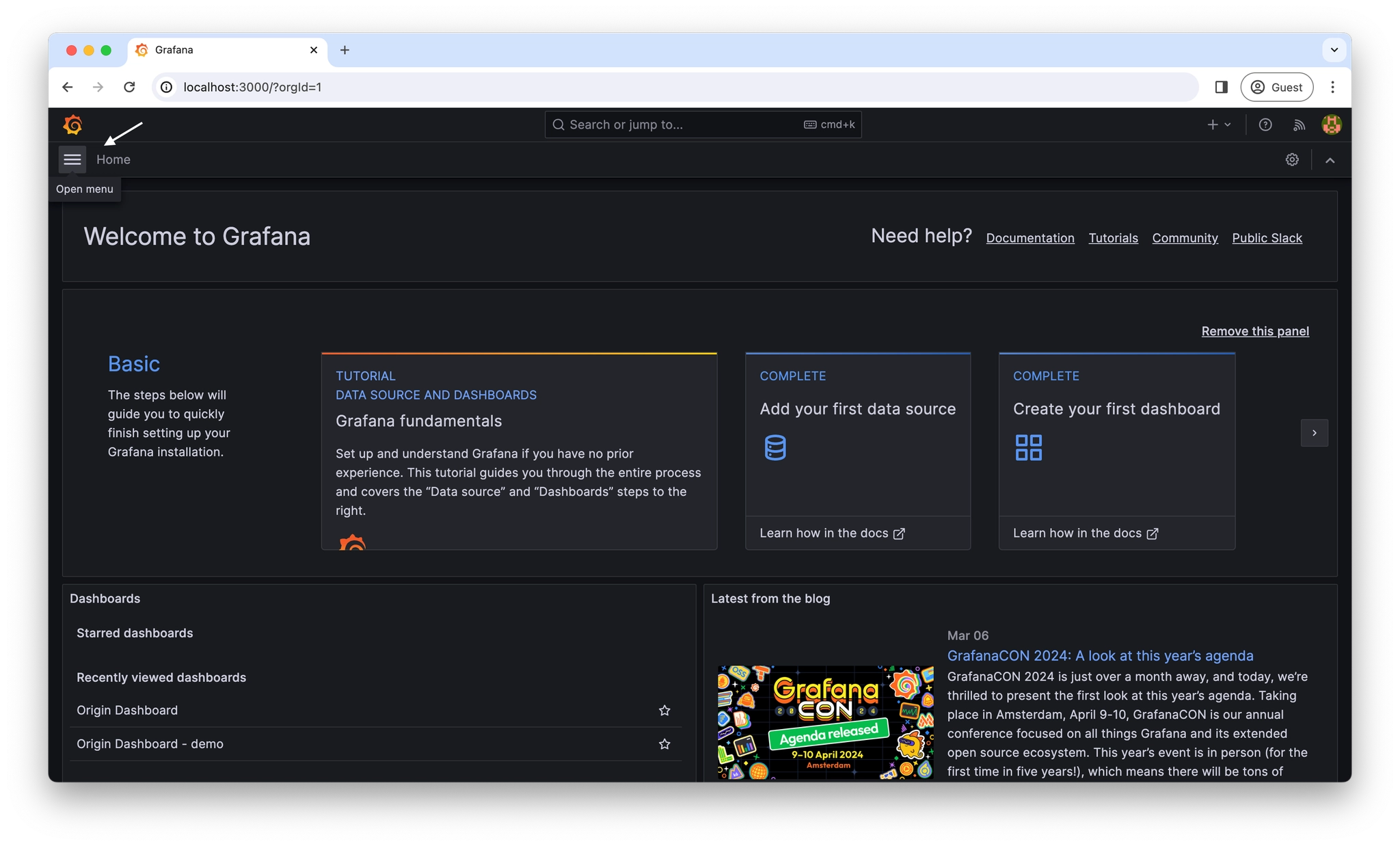The height and width of the screenshot is (846, 1400).
Task: Click the new item plus icon
Action: click(x=1211, y=124)
